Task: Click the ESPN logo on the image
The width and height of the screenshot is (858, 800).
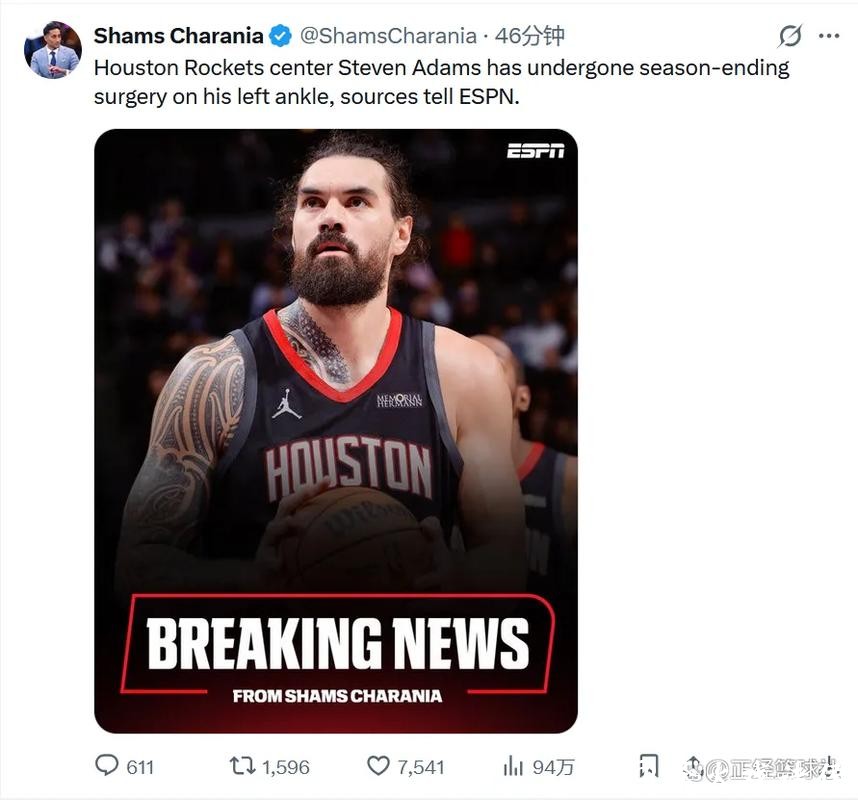Action: pos(535,151)
